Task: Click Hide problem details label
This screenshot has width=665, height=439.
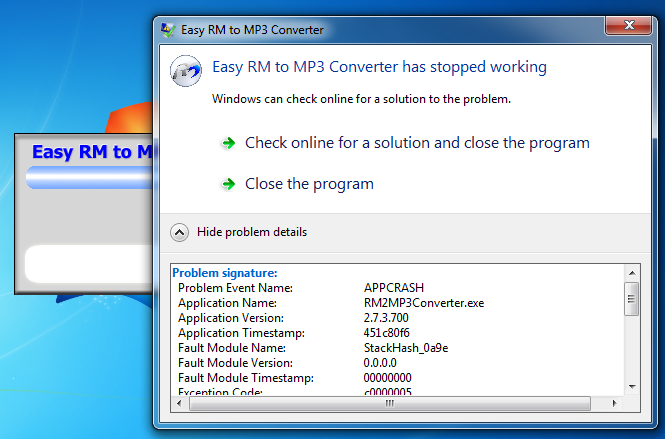Action: 252,232
